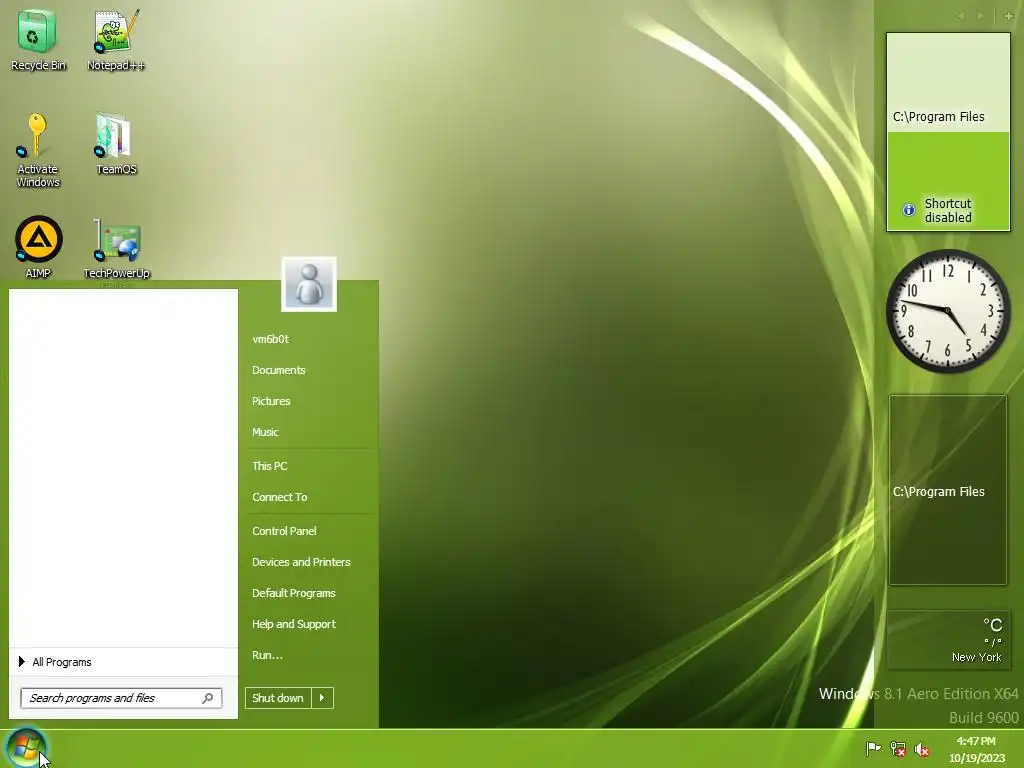
Task: Click the Start orb button
Action: pyautogui.click(x=26, y=748)
